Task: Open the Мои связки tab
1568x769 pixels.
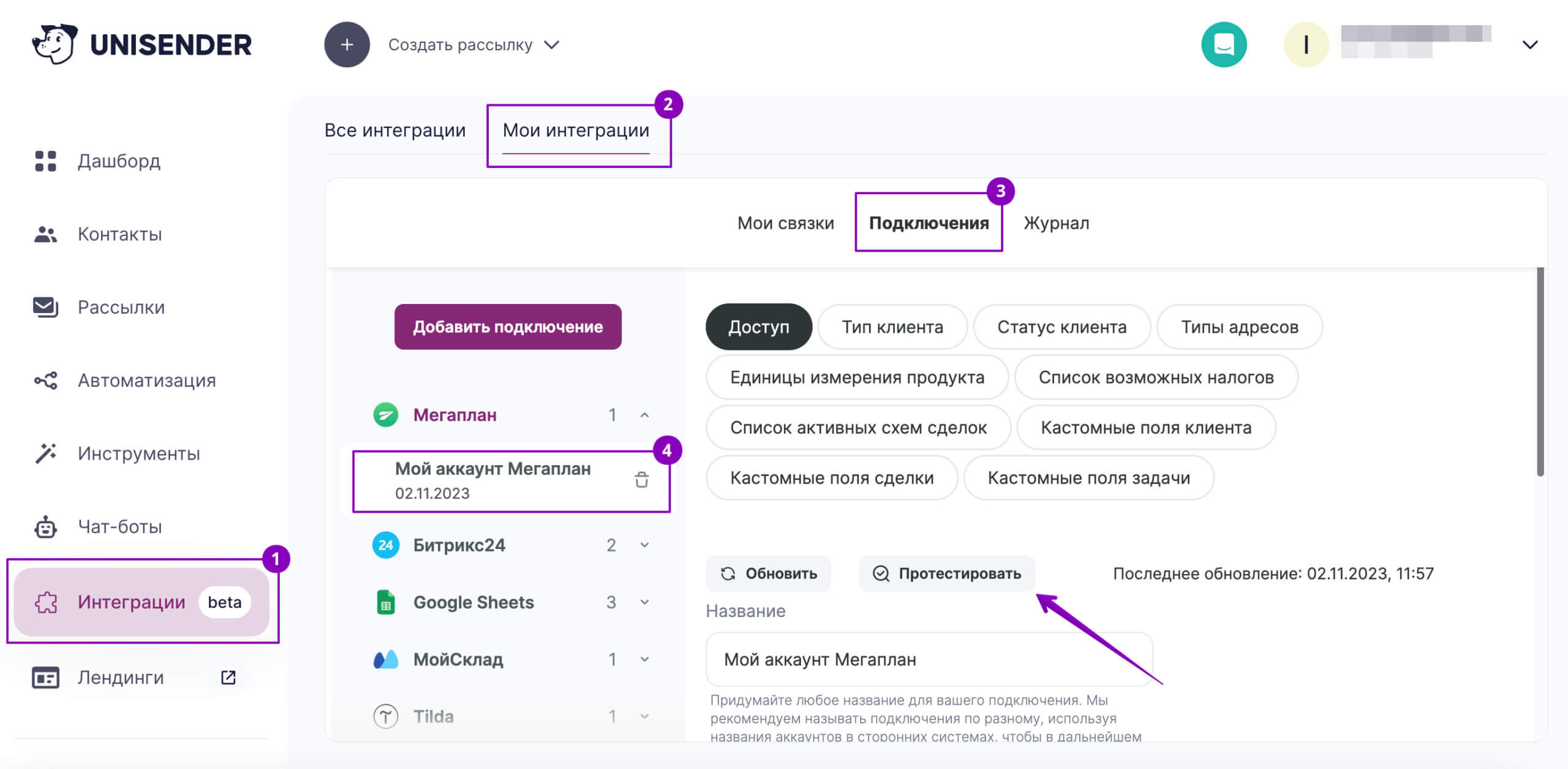Action: pyautogui.click(x=785, y=223)
